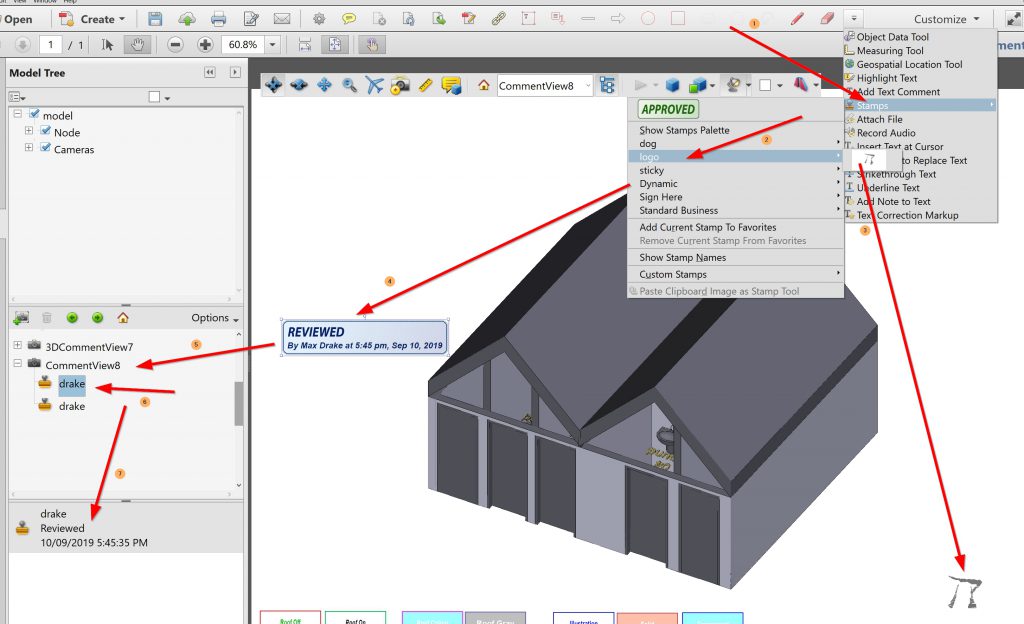Expand the 3DCommentView7 tree node
This screenshot has height=624, width=1024.
[17, 346]
